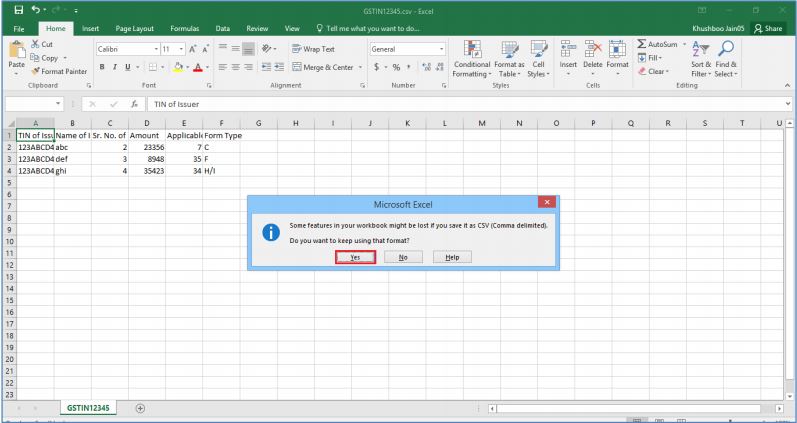Switch to the Page Layout tab
Image resolution: width=797 pixels, height=423 pixels.
(135, 28)
